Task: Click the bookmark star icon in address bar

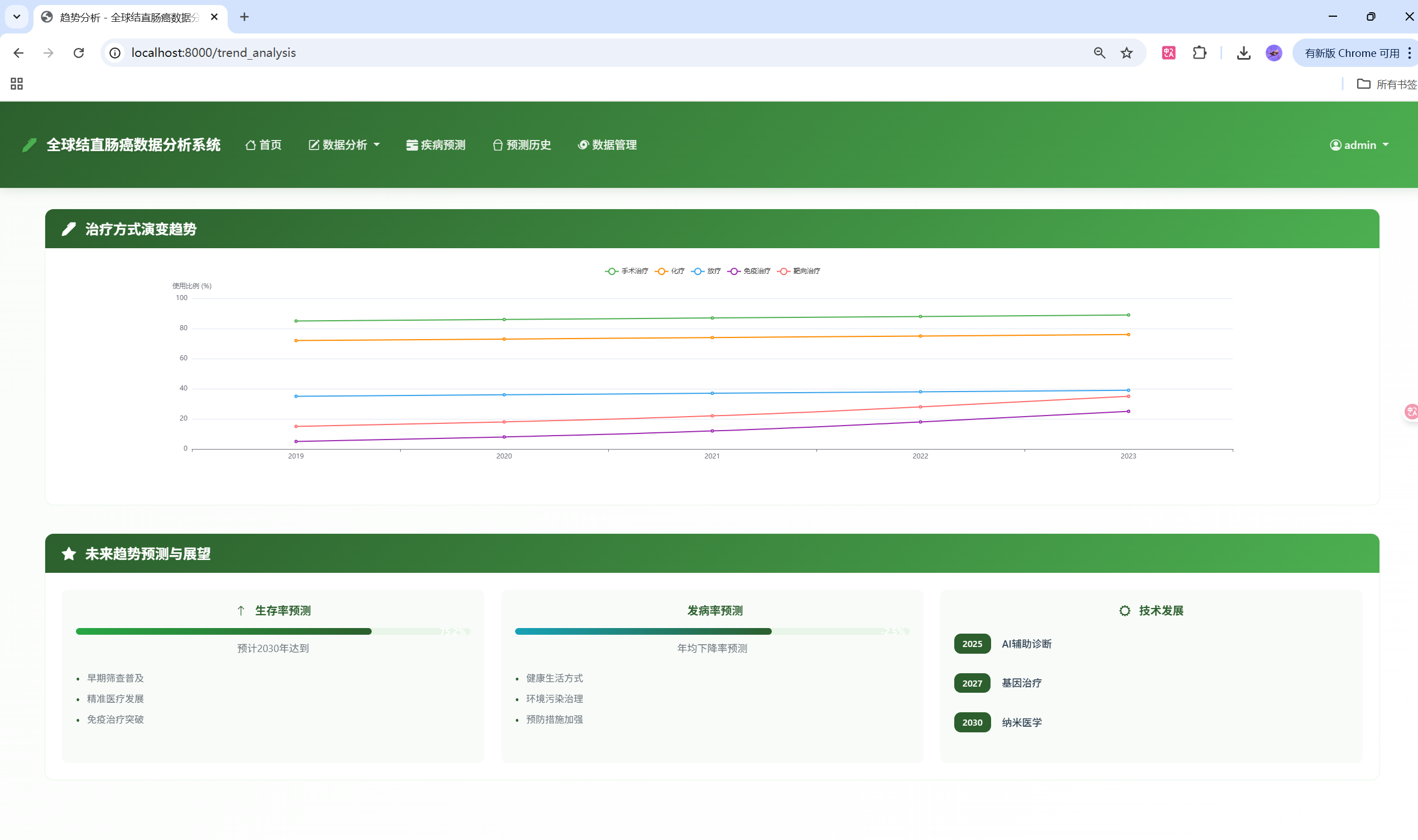Action: pos(1126,52)
